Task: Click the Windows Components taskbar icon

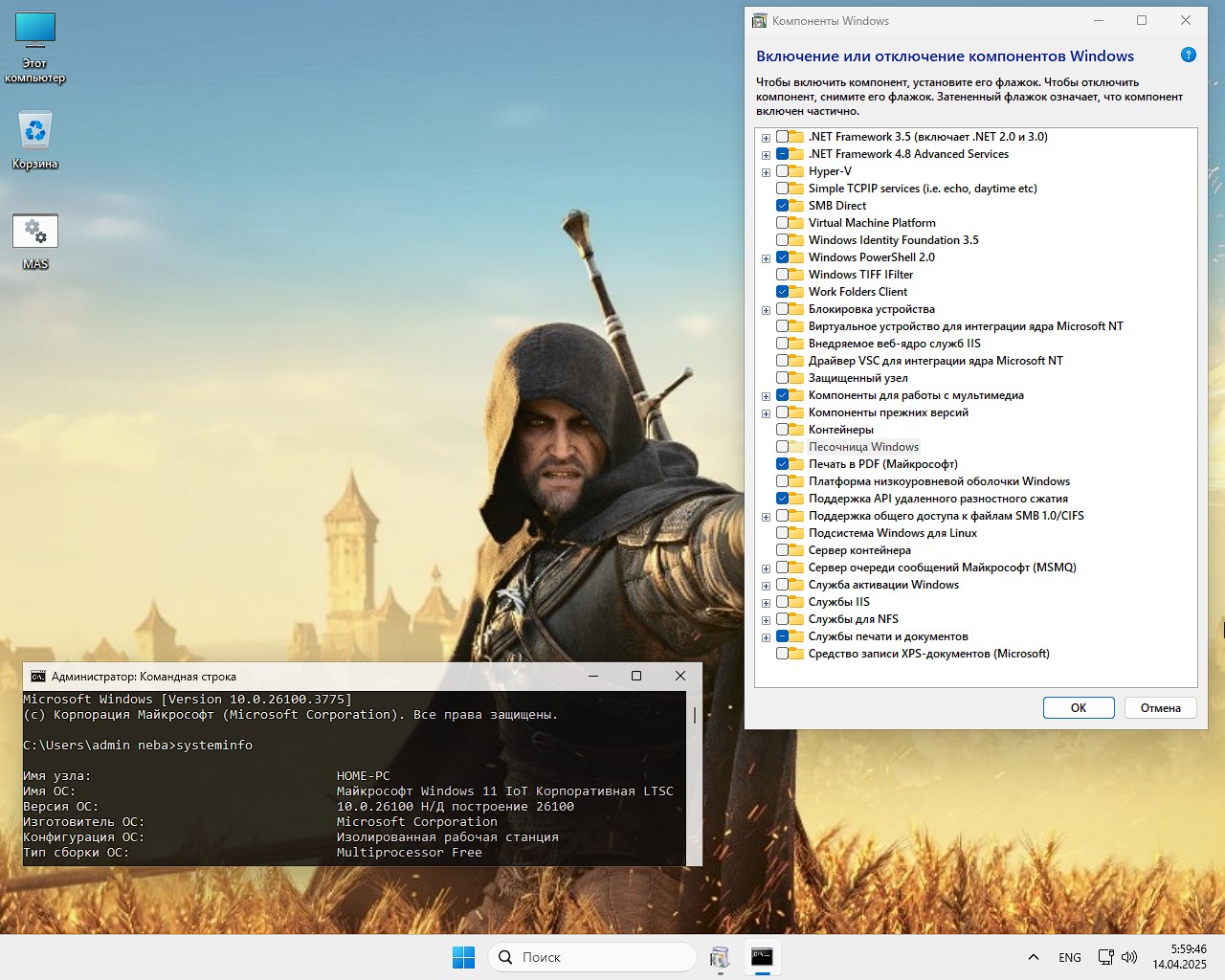Action: coord(720,957)
